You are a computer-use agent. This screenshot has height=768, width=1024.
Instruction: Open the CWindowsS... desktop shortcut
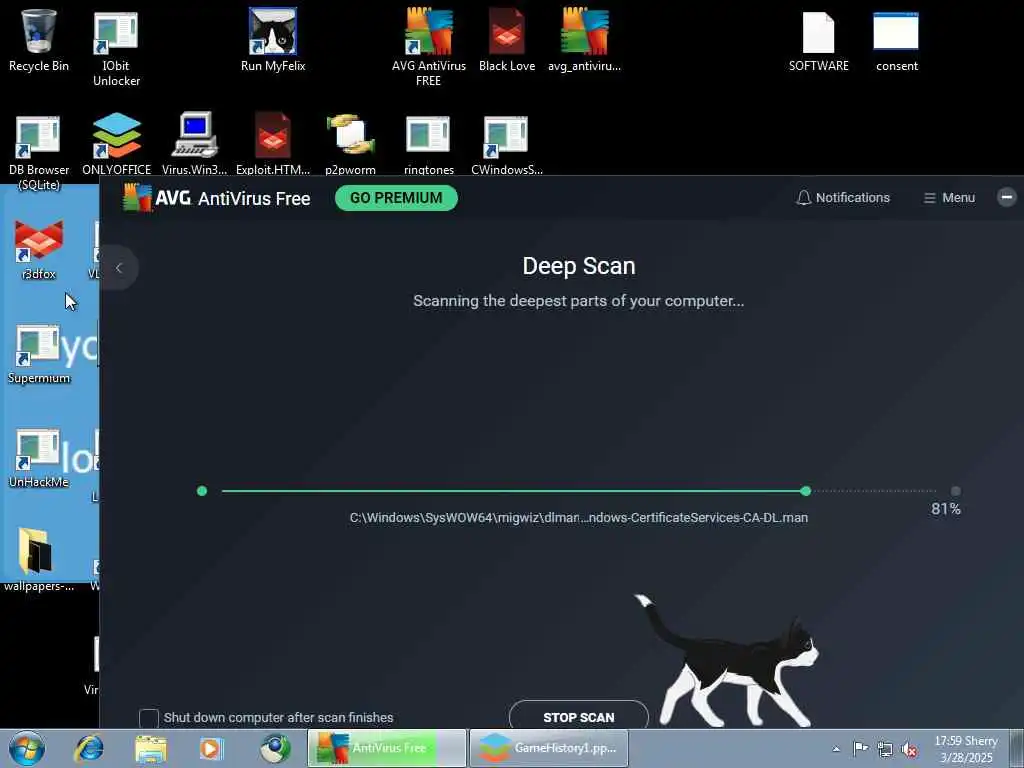tap(507, 144)
